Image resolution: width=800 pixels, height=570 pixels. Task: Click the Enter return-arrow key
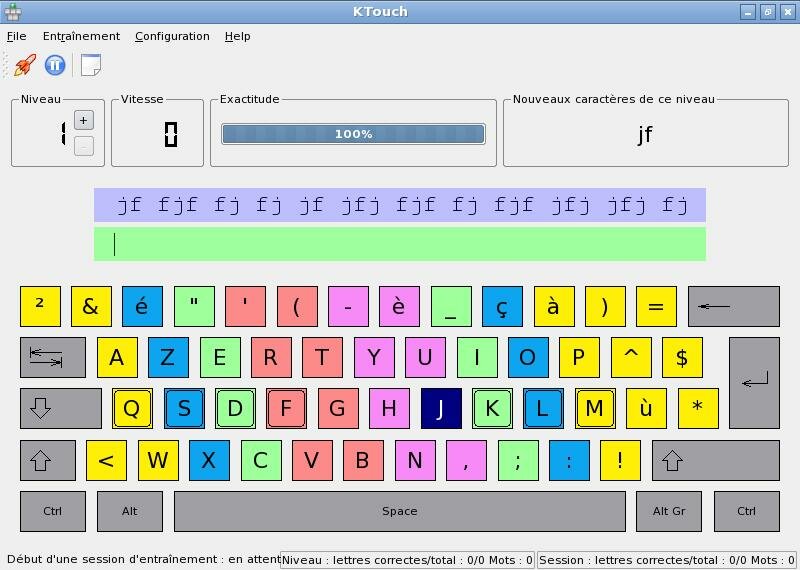(x=754, y=383)
